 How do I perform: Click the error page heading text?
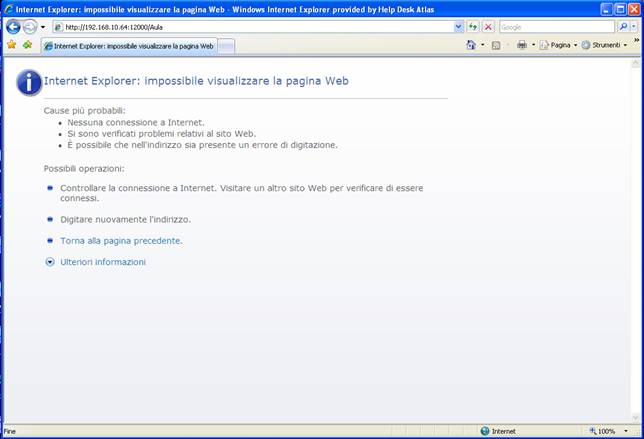(x=196, y=81)
